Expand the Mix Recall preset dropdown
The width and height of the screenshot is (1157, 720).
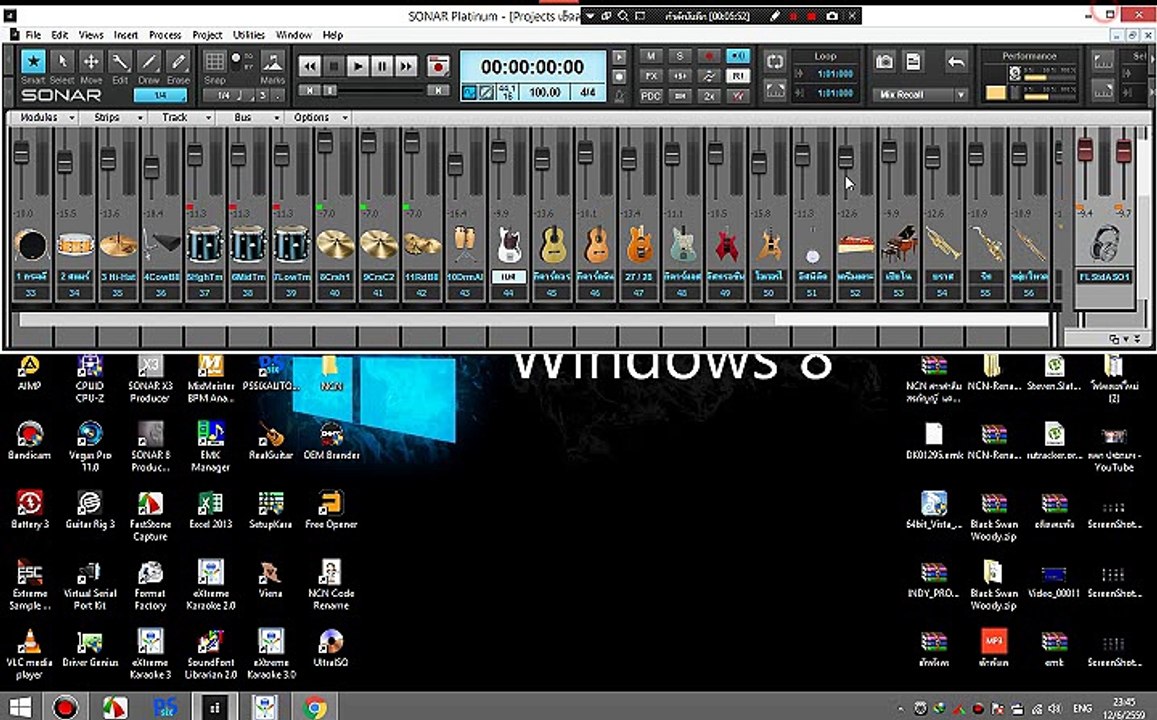[960, 94]
